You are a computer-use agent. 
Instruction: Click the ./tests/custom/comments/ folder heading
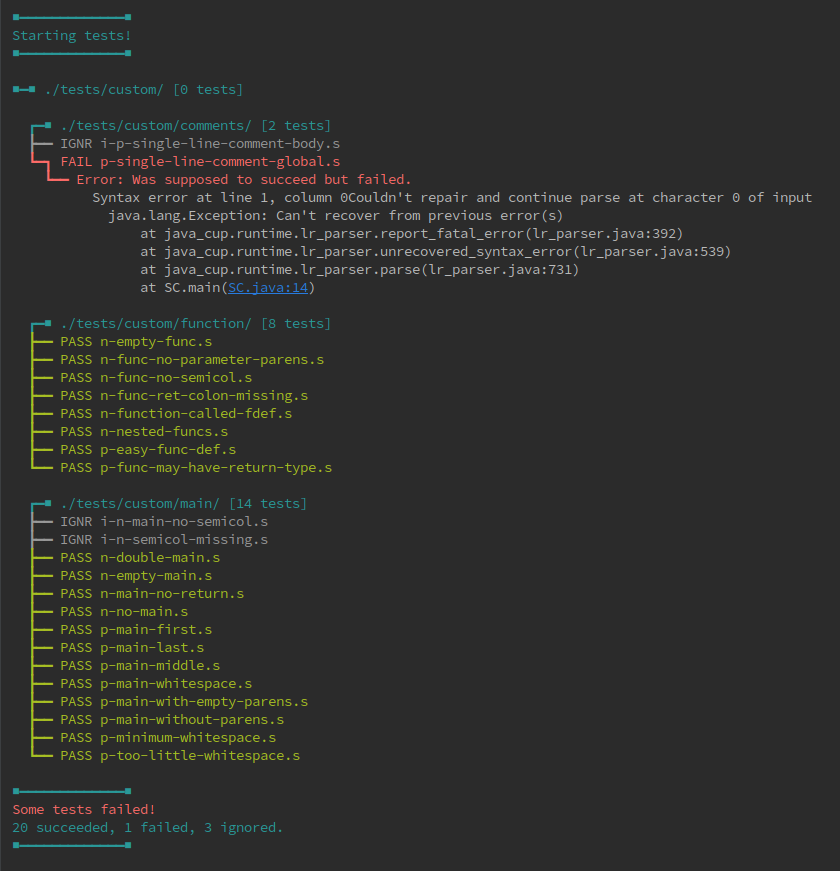[196, 126]
